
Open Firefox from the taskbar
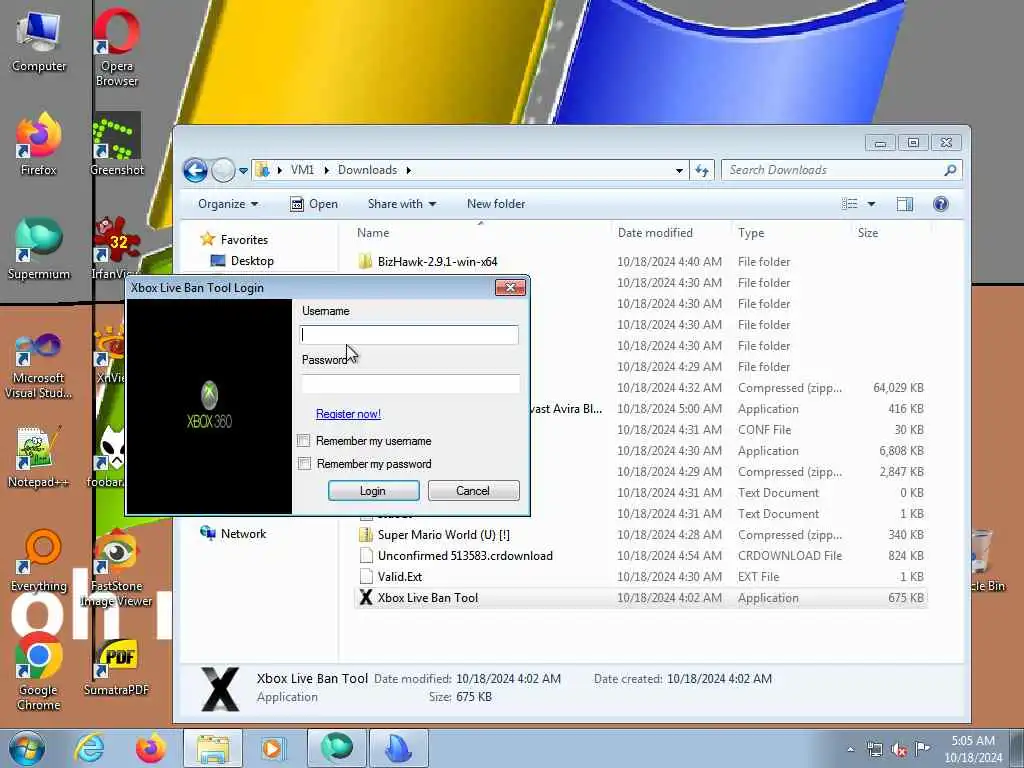tap(150, 748)
